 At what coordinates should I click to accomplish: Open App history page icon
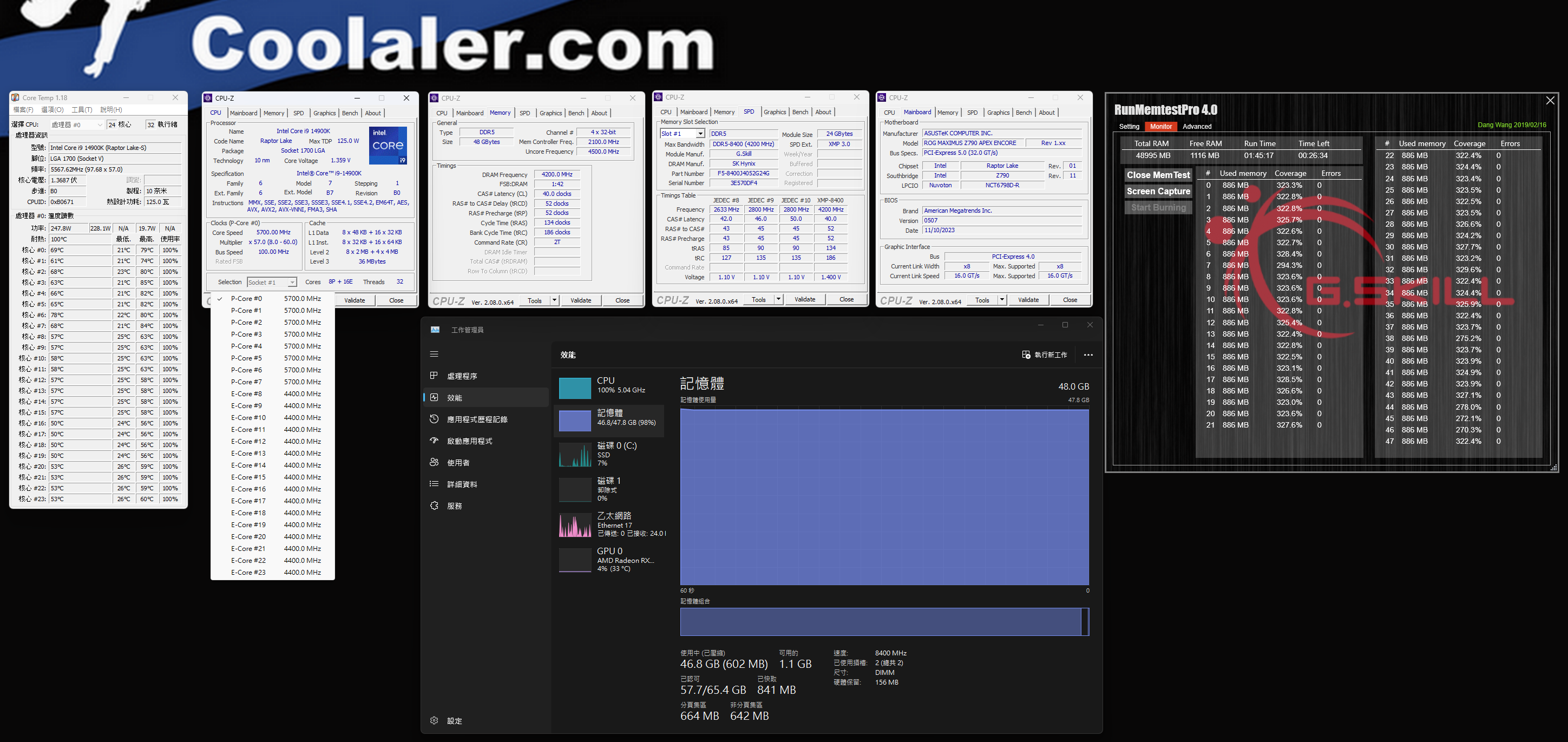tap(434, 419)
